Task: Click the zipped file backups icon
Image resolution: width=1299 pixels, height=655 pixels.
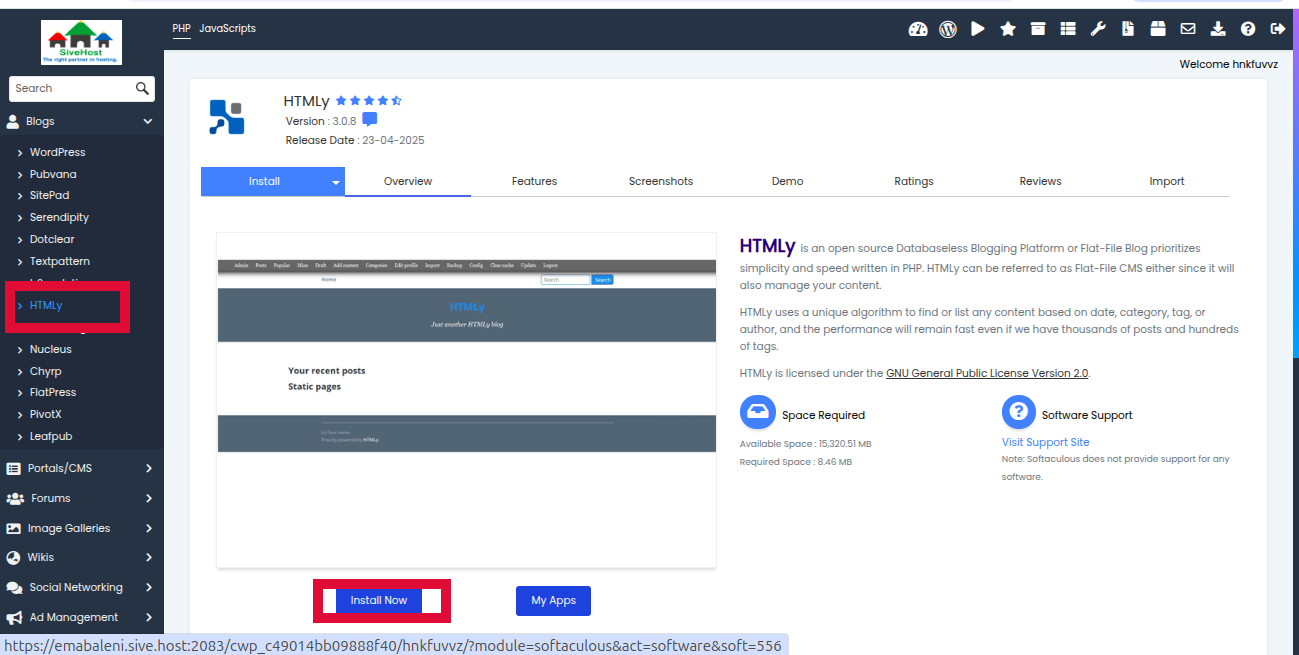Action: point(1128,29)
